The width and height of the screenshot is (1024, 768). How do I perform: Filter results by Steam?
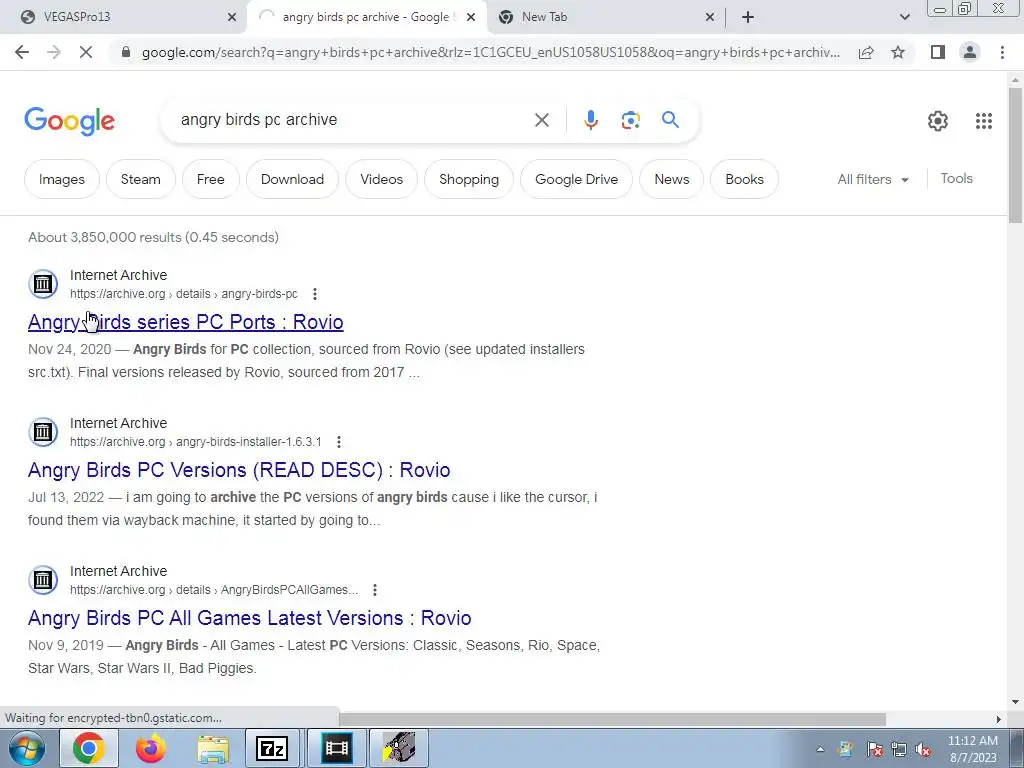coord(140,179)
